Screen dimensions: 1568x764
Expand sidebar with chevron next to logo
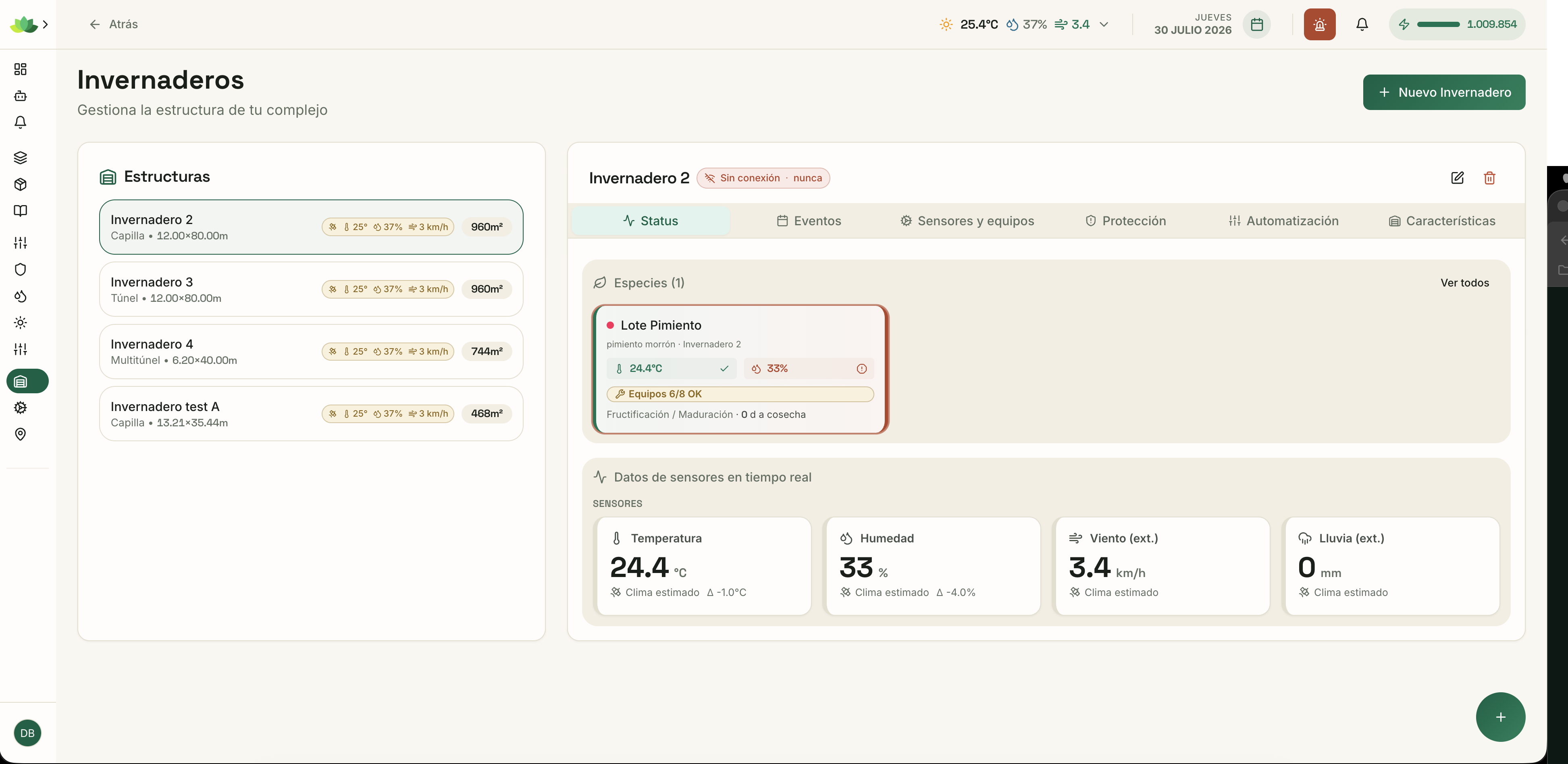[45, 24]
